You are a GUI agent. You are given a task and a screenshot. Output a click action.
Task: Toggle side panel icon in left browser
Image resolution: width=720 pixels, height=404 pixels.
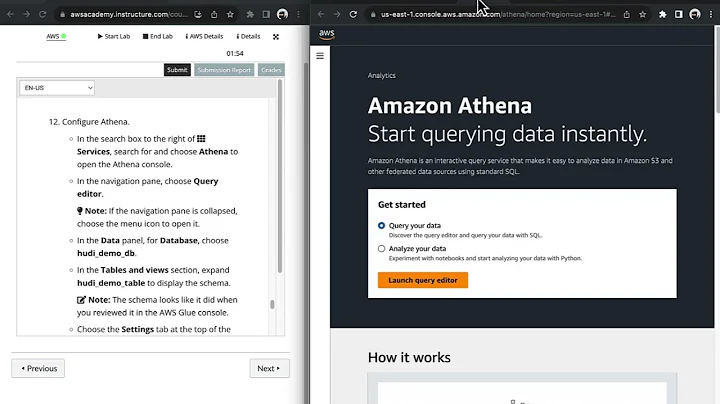pyautogui.click(x=266, y=15)
